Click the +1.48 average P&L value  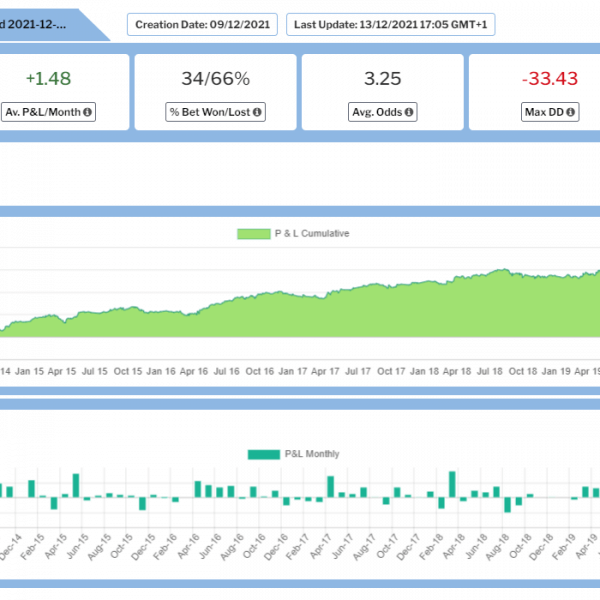click(48, 79)
